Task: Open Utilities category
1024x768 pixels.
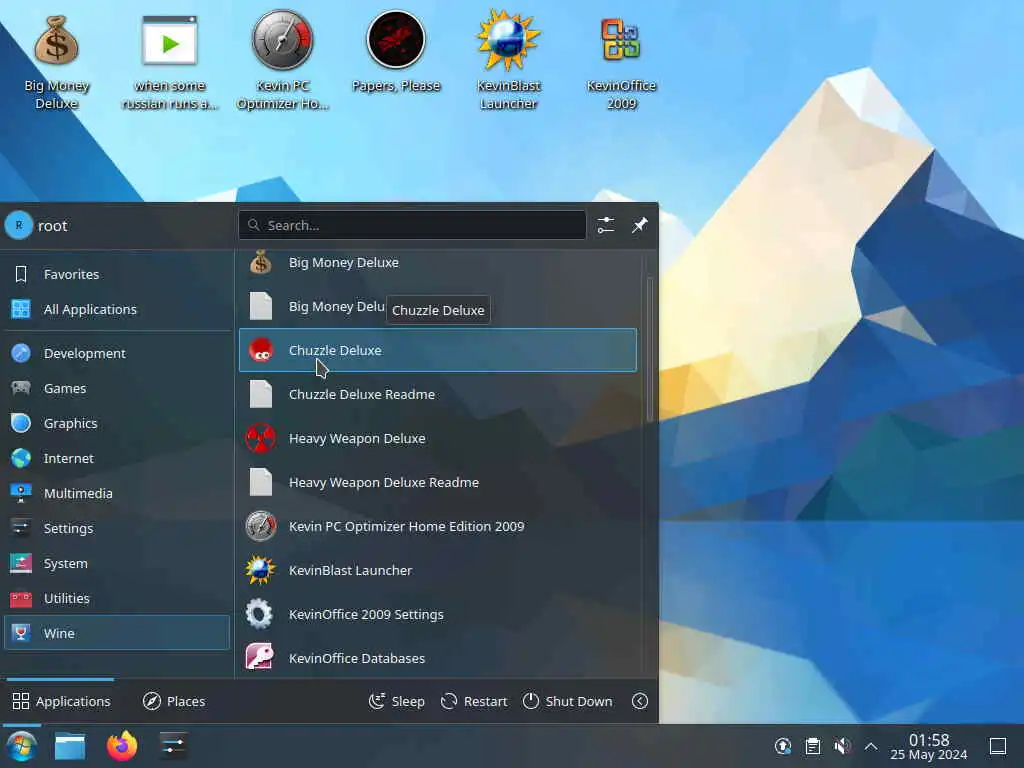Action: 117,598
